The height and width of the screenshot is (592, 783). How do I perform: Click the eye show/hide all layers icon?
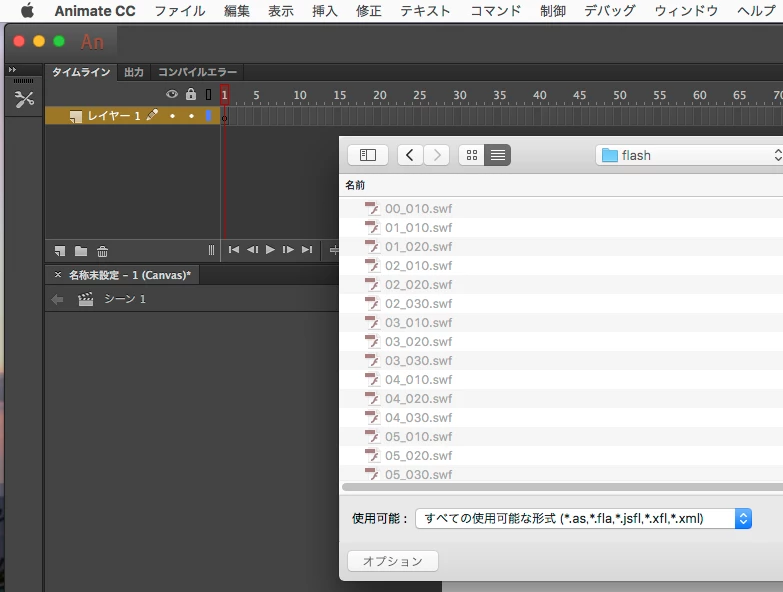[x=172, y=94]
